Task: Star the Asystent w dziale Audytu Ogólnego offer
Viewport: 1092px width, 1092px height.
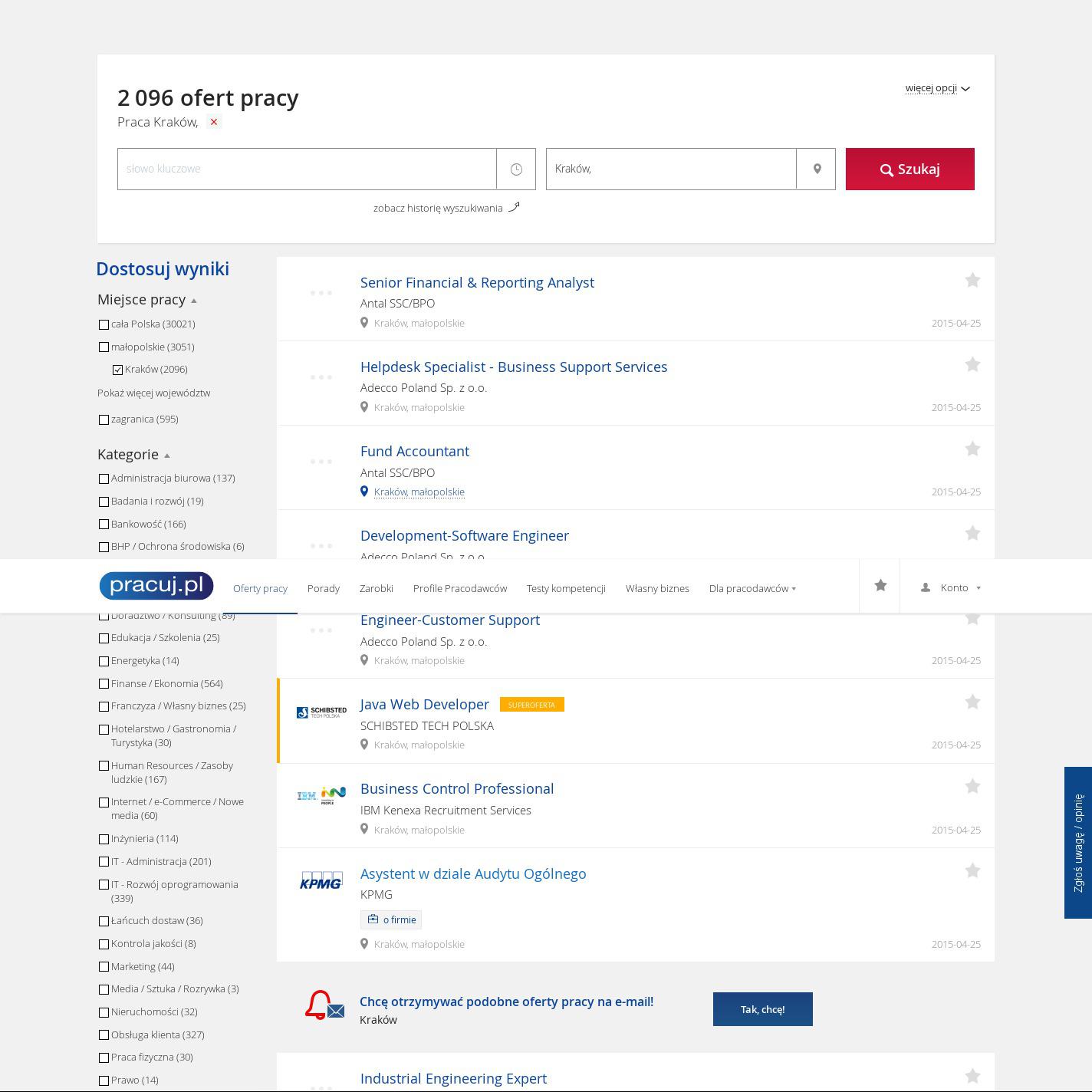Action: tap(972, 871)
